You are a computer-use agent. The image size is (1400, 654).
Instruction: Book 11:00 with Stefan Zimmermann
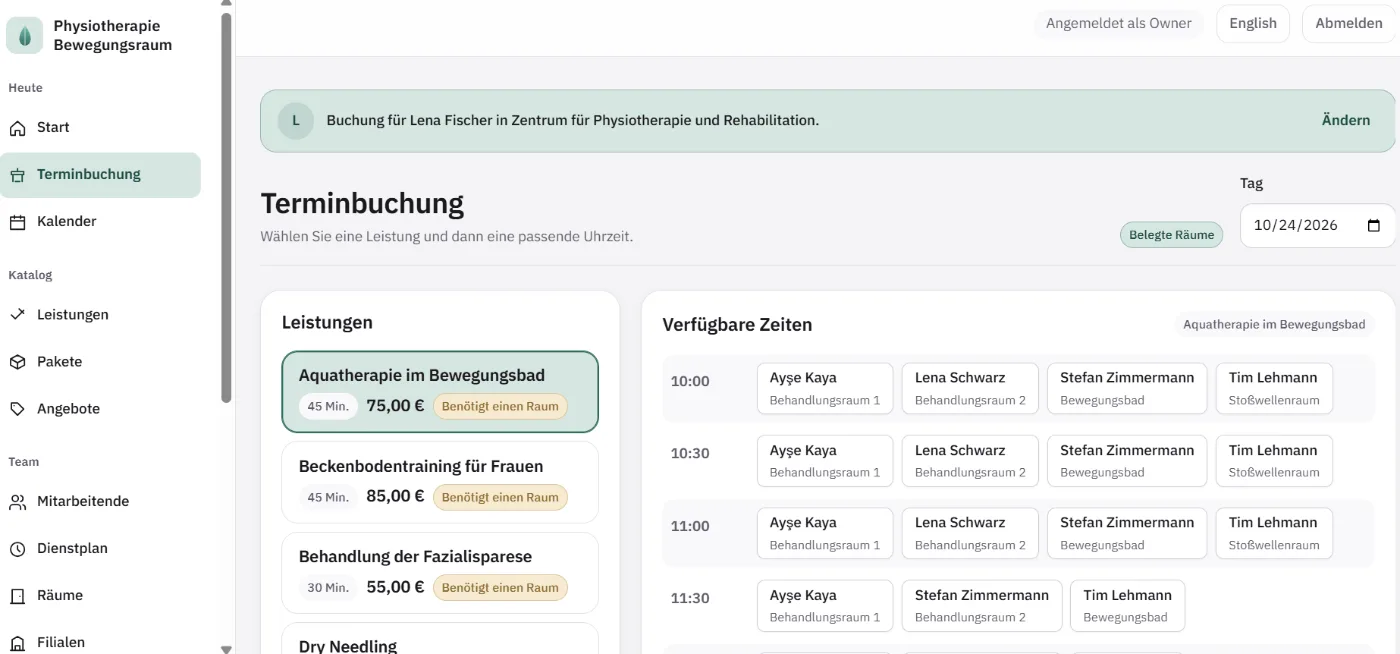1127,533
